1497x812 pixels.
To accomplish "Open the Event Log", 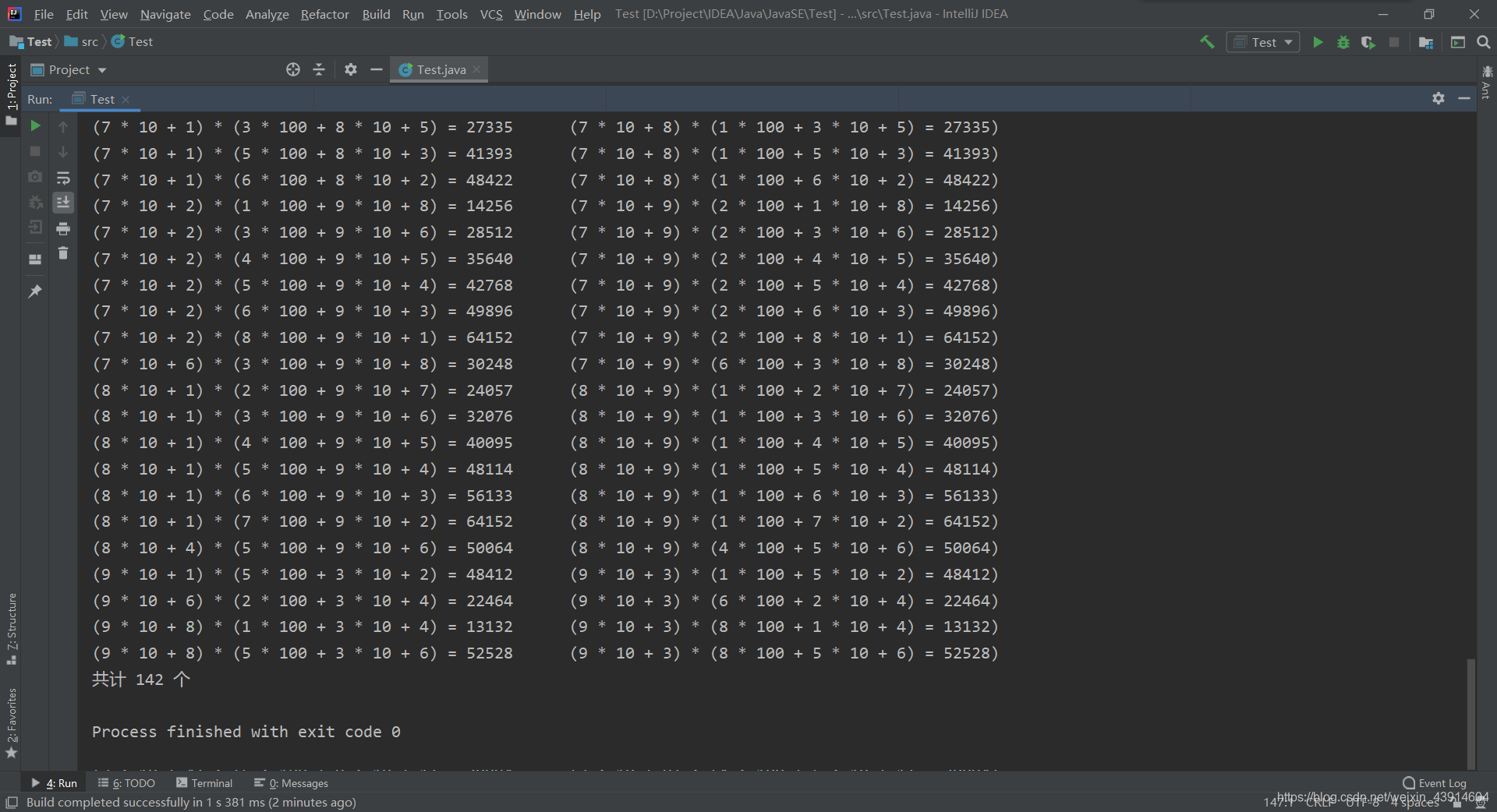I will 1434,783.
